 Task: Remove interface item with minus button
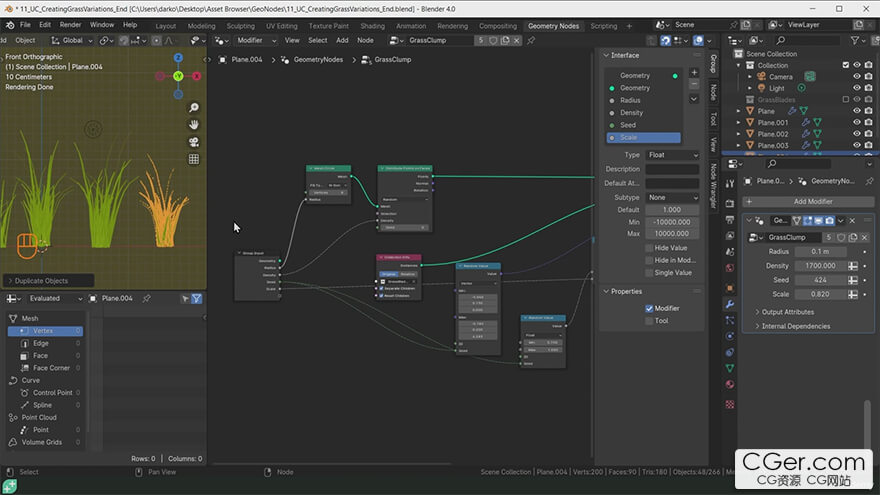coord(694,84)
